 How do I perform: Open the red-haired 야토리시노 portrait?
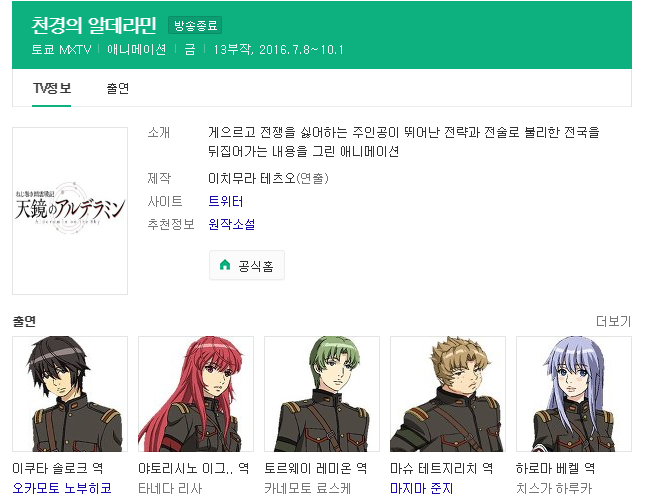196,394
